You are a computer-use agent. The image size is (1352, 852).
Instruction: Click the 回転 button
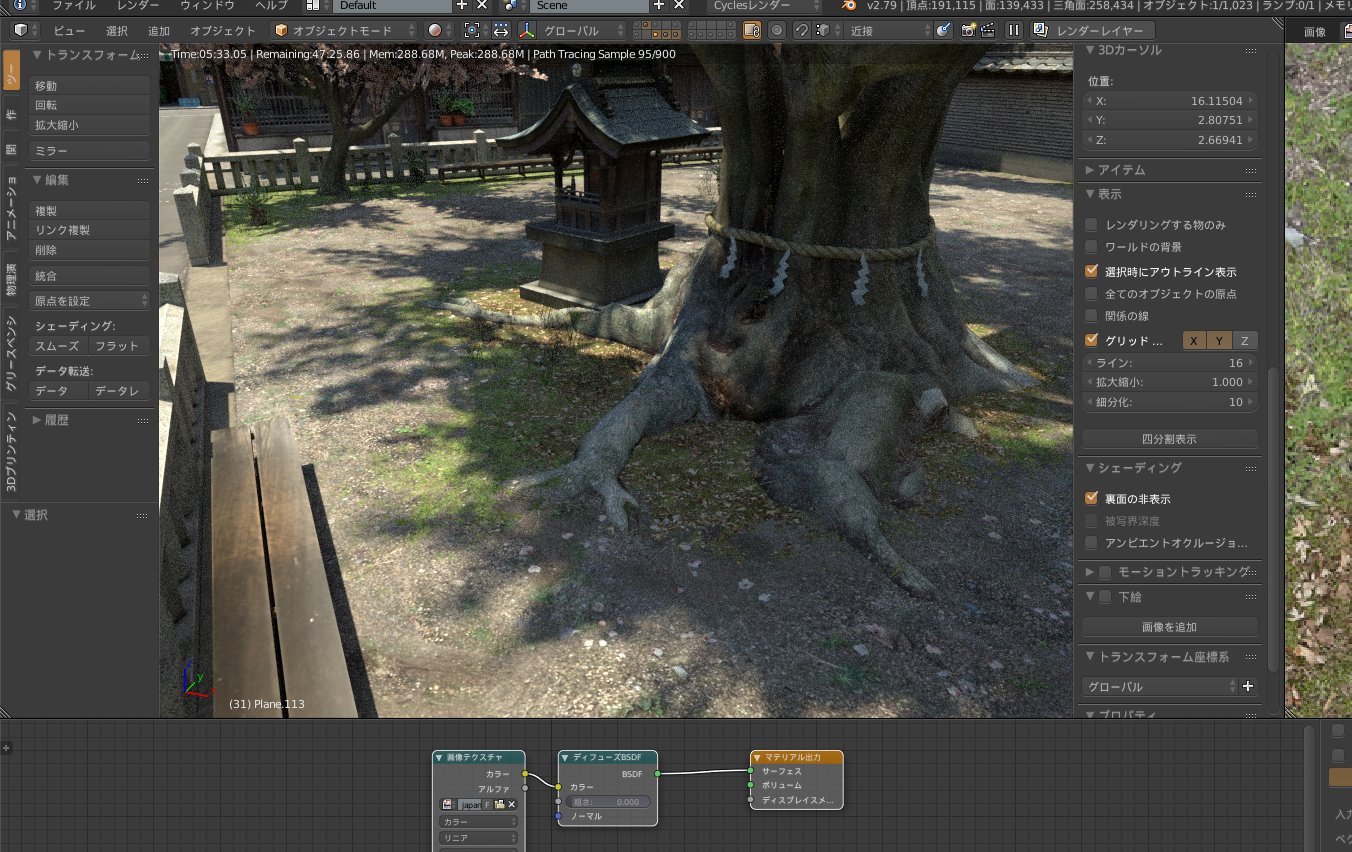coord(90,105)
